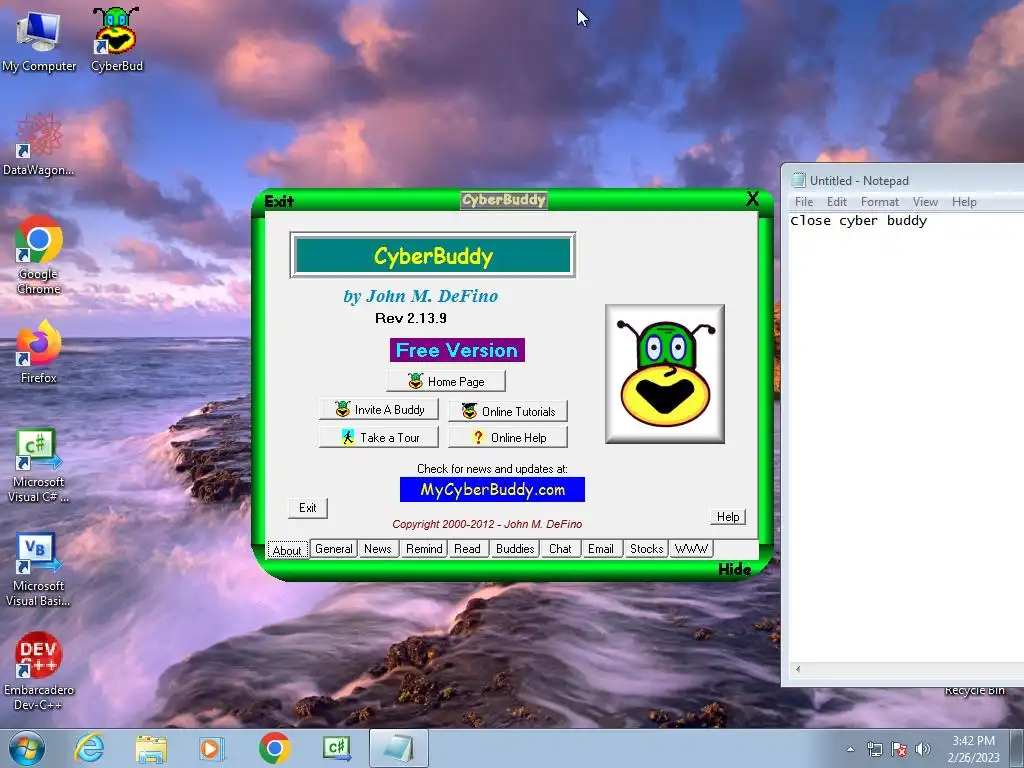Open the Windows Start menu

pos(27,748)
